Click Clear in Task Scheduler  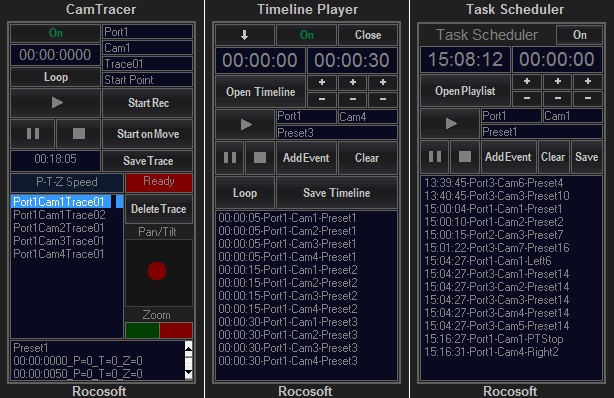[x=553, y=157]
